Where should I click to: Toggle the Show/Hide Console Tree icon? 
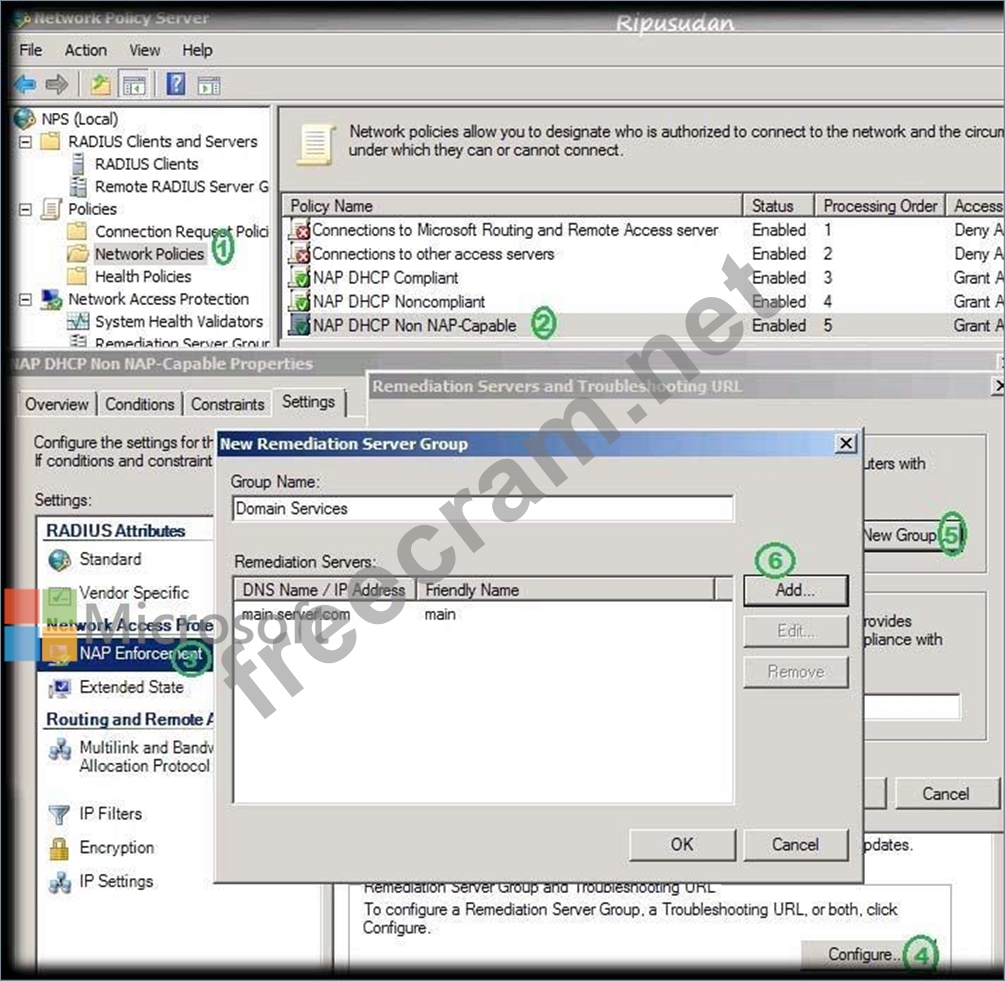[135, 85]
